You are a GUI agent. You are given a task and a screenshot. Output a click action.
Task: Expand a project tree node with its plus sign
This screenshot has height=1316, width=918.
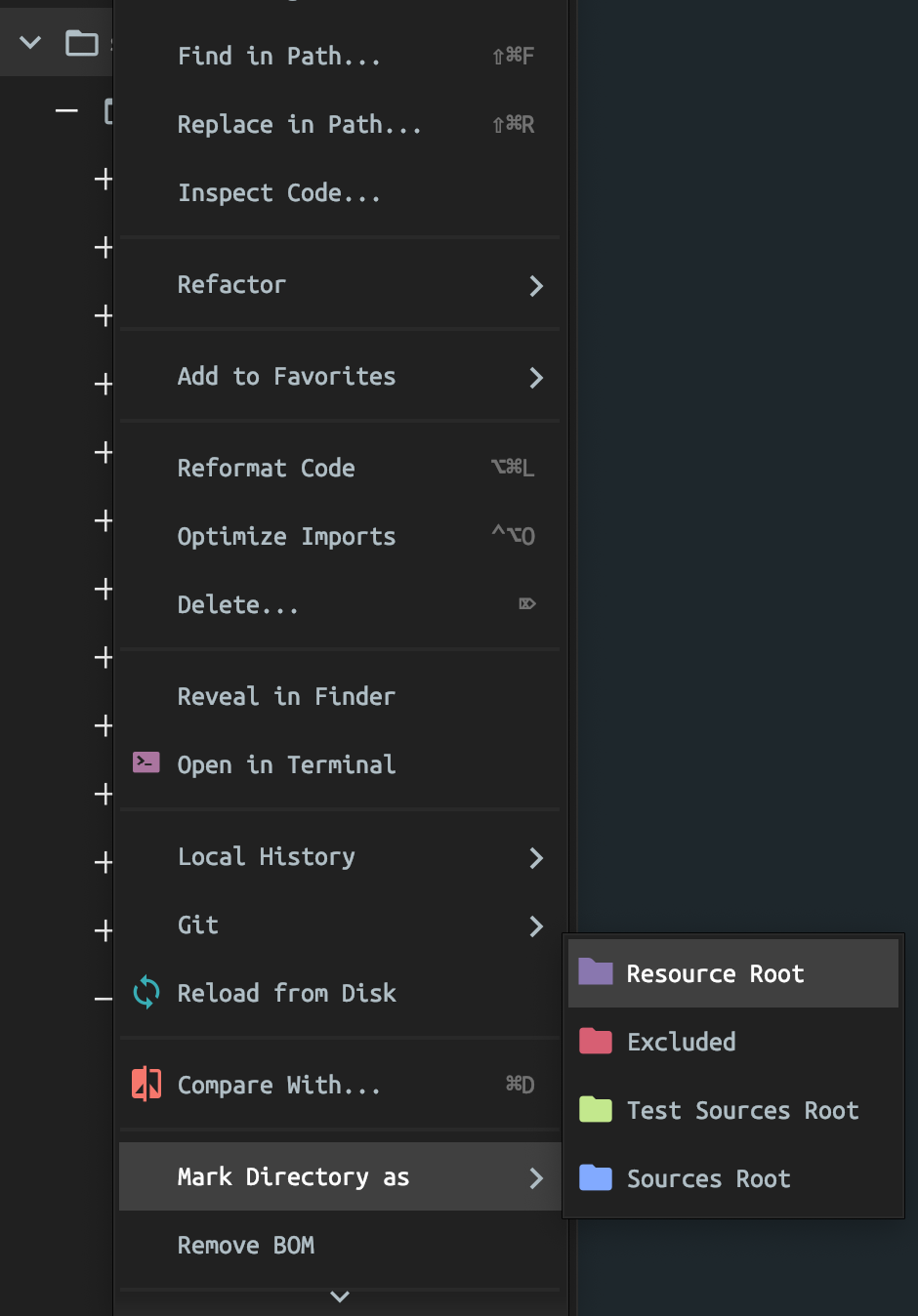coord(104,179)
